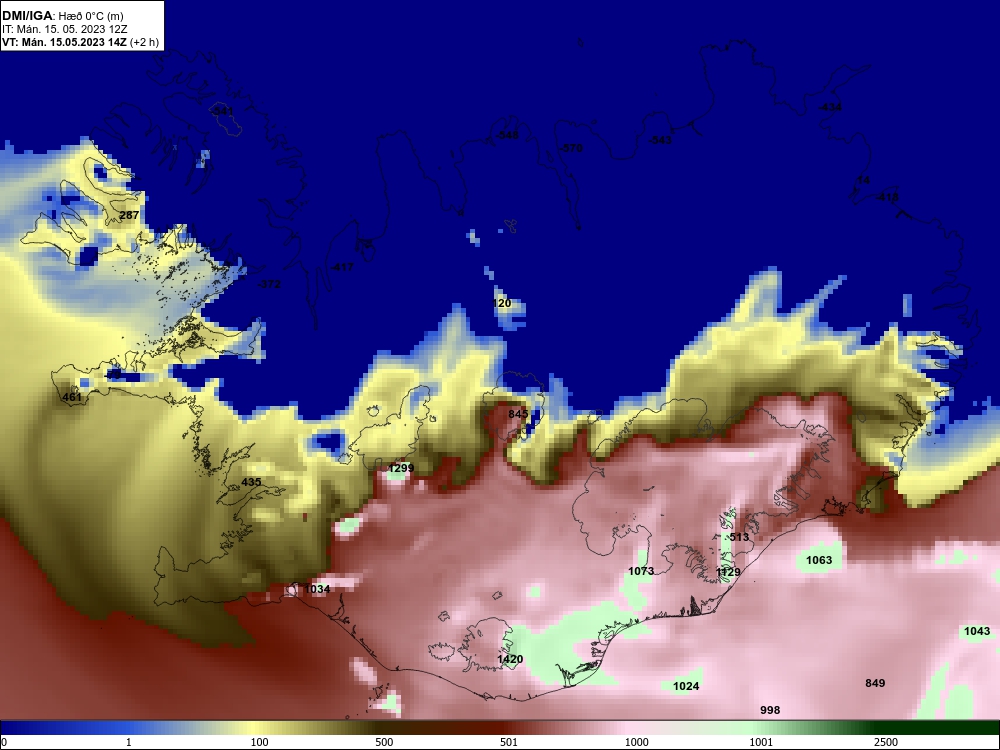
Task: Click the 1129 value label
Action: coord(728,572)
